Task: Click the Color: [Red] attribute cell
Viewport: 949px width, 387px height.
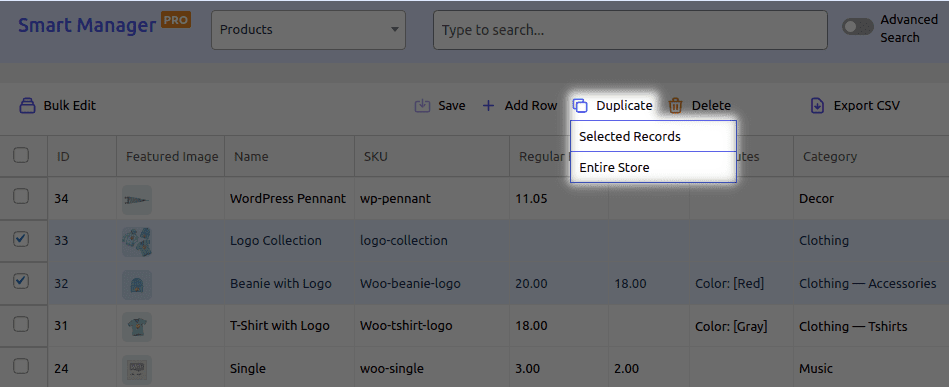Action: coord(741,283)
